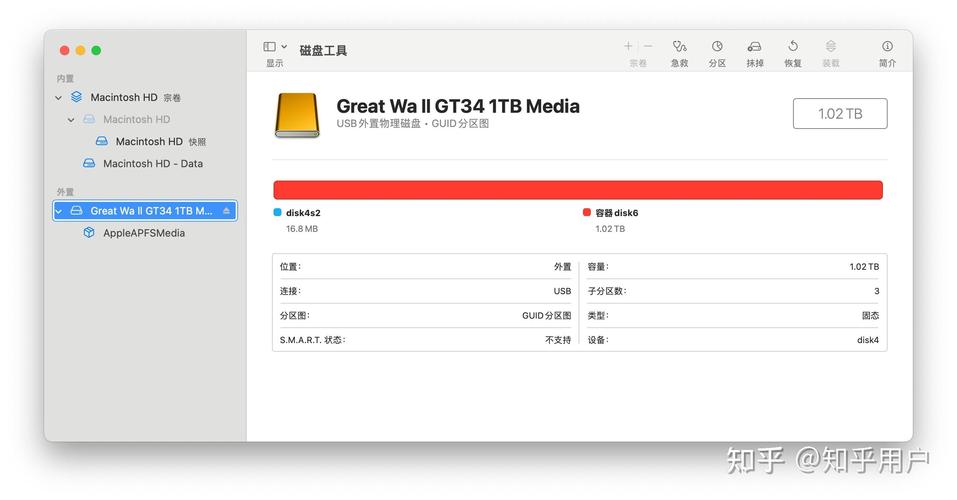This screenshot has width=957, height=500.
Task: Select the Macintosh HD snapshot entry
Action: tap(144, 142)
